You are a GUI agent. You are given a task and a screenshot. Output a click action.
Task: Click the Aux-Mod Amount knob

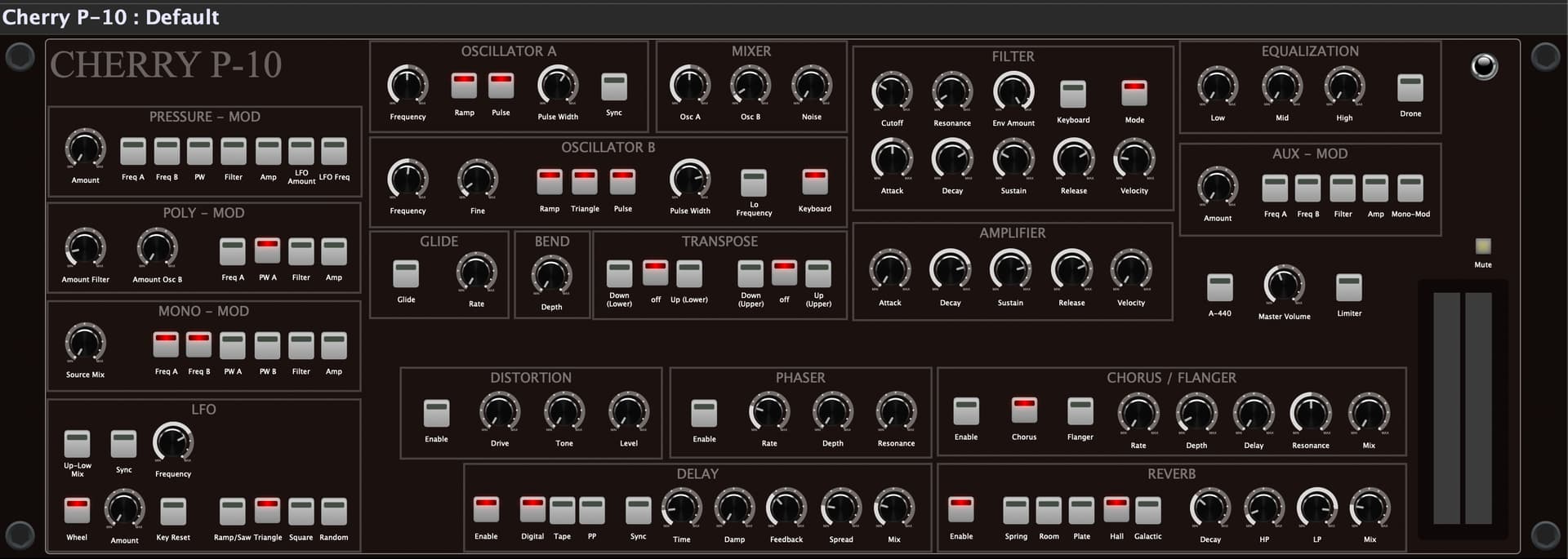1218,186
